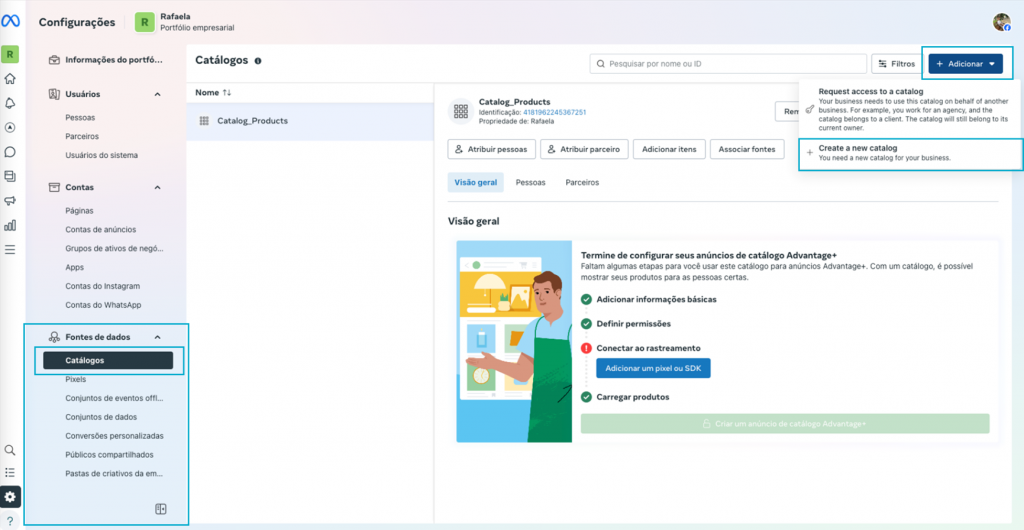1024x530 pixels.
Task: Open the green R business portfolio icon in left rail
Action: tap(10, 55)
